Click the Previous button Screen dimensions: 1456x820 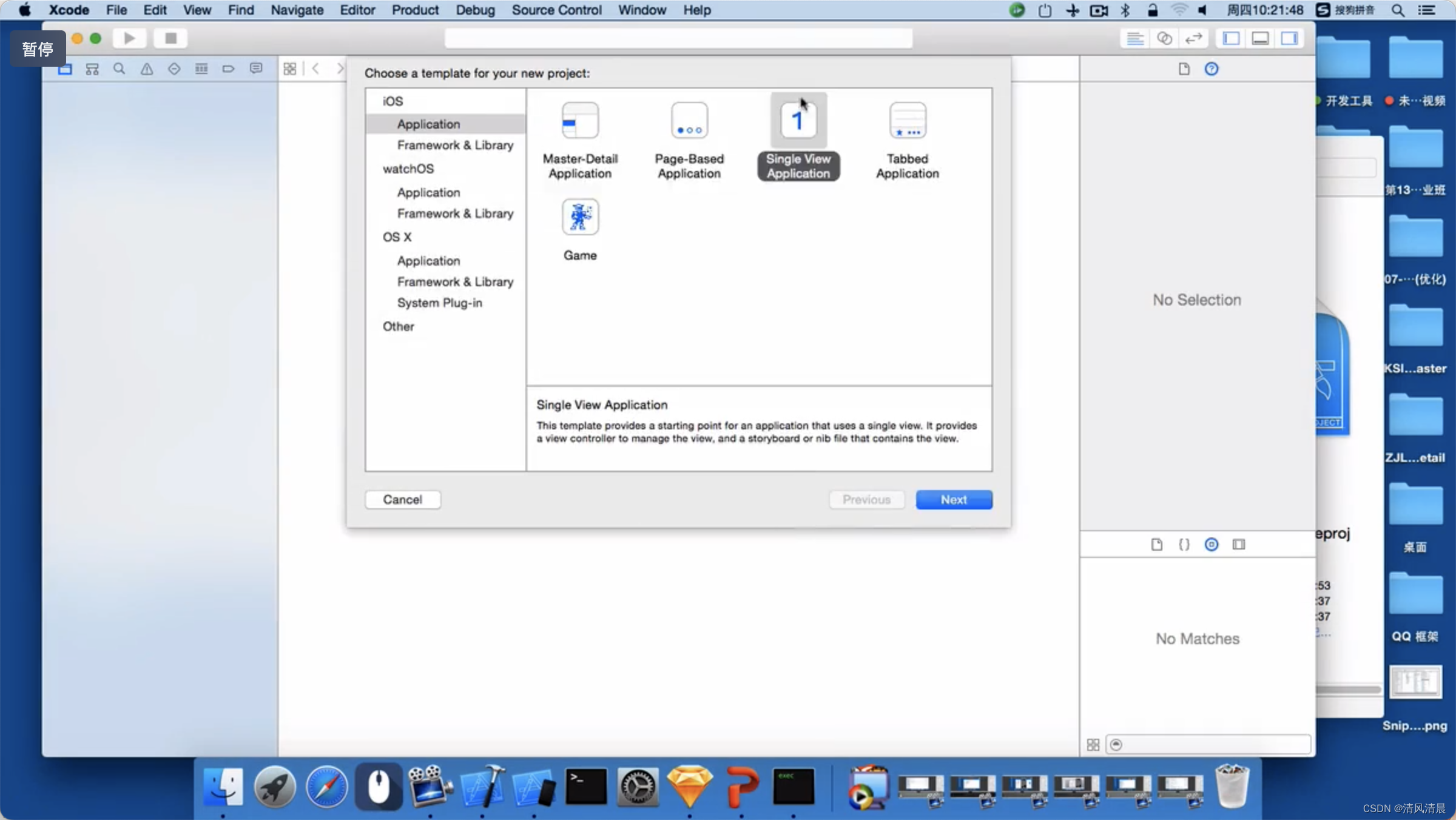click(x=866, y=500)
